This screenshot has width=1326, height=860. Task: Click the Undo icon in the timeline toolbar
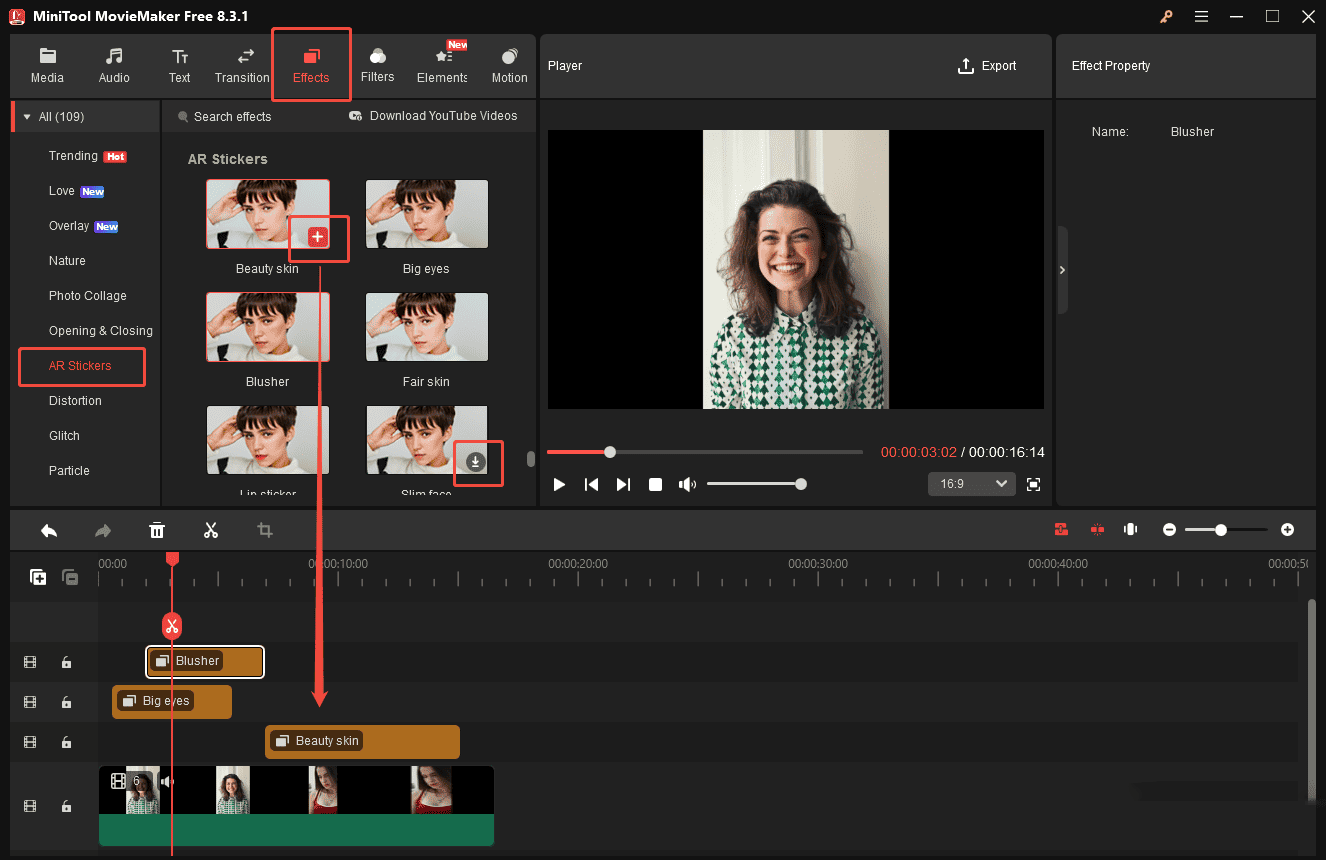point(49,530)
